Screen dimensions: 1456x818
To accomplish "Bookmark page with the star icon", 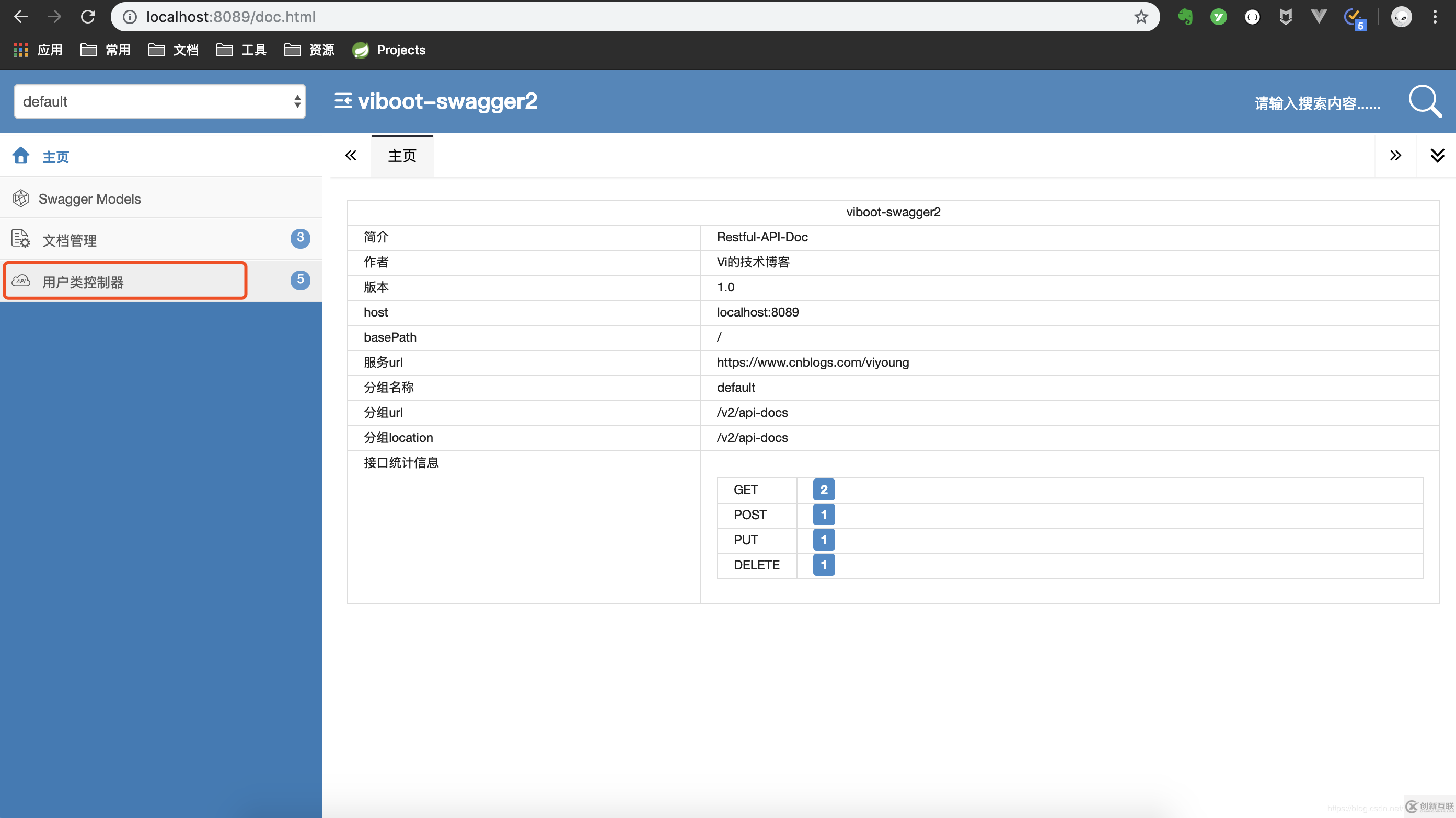I will [1141, 17].
